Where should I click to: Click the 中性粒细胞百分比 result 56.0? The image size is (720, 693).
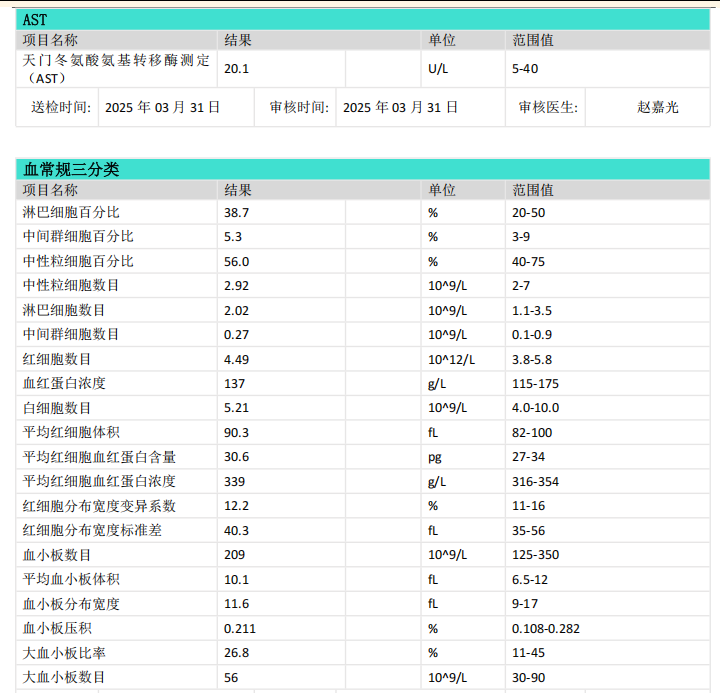[x=236, y=261]
